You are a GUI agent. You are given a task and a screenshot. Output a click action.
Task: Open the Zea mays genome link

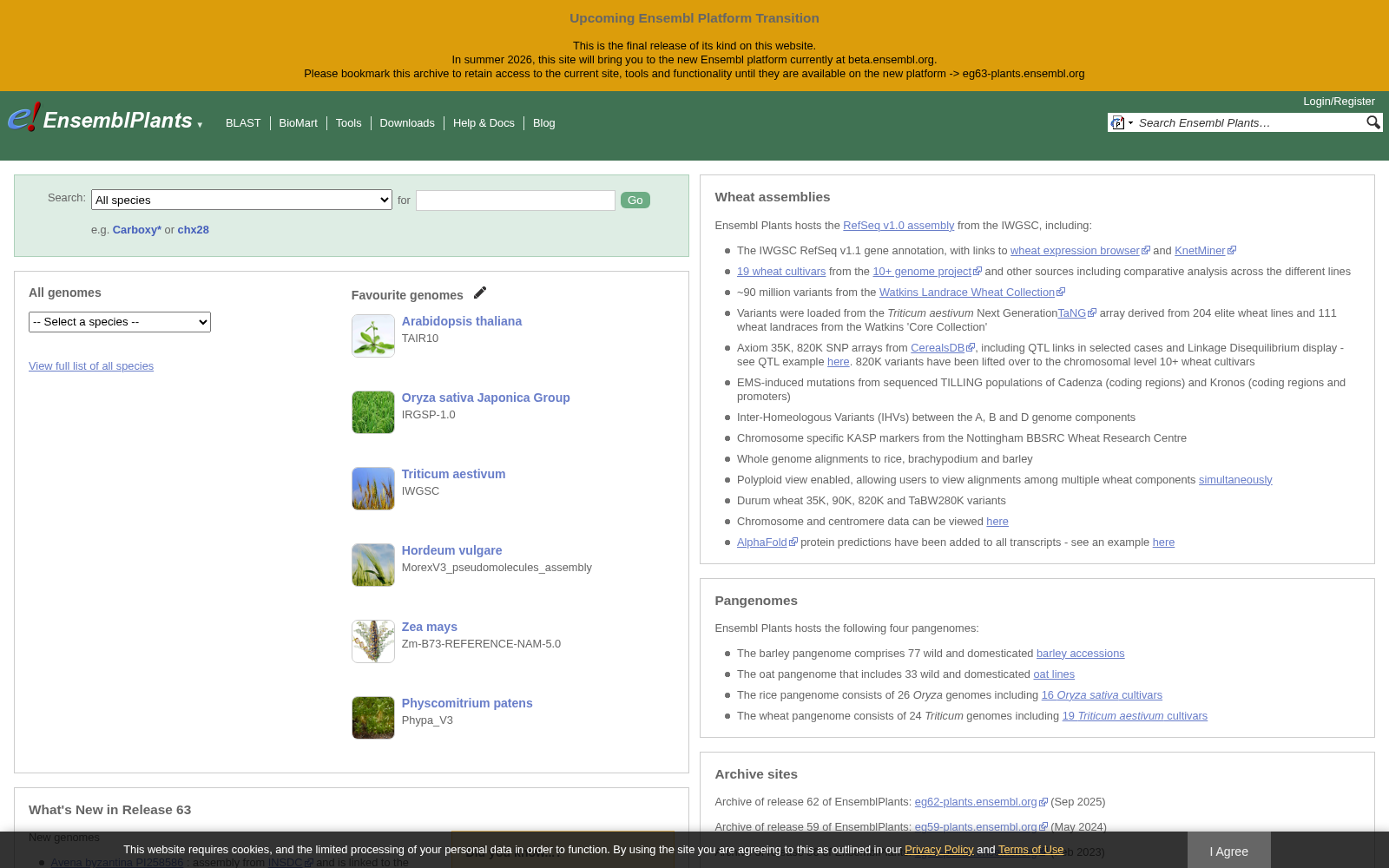(x=429, y=627)
